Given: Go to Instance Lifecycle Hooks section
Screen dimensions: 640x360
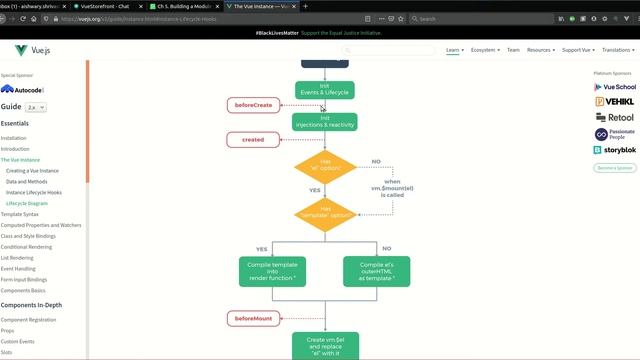Looking at the screenshot, I should (34, 192).
